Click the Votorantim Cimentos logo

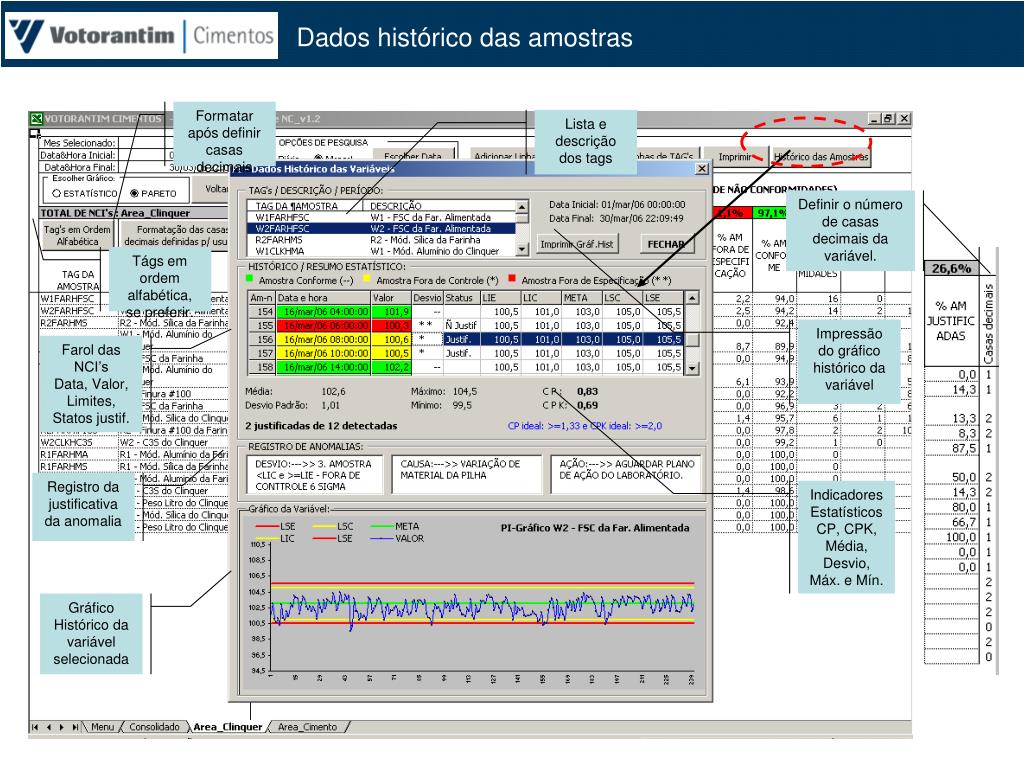[142, 35]
